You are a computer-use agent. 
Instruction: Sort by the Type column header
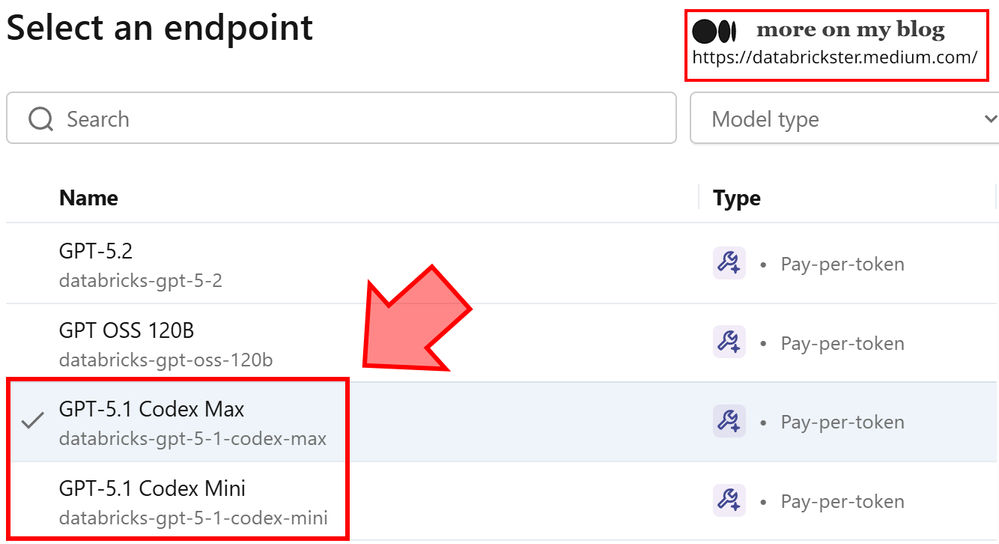[736, 198]
